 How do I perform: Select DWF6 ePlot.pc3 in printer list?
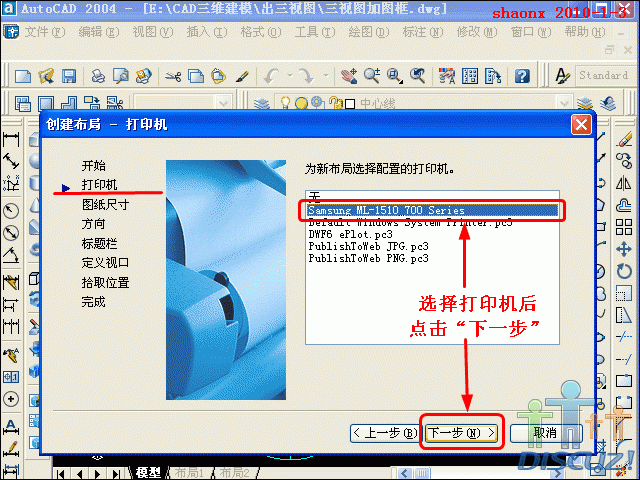[432, 234]
